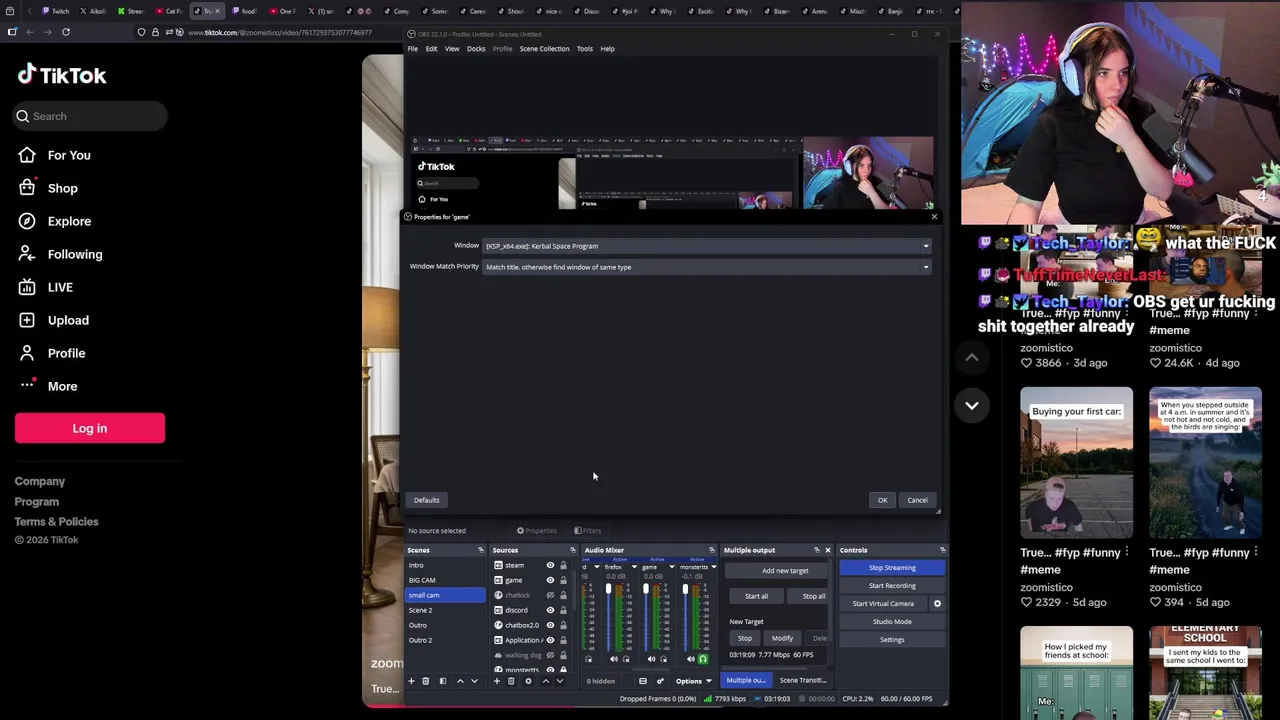The width and height of the screenshot is (1280, 720).
Task: Open scene filters icon in Scenes toolbar
Action: click(x=442, y=681)
